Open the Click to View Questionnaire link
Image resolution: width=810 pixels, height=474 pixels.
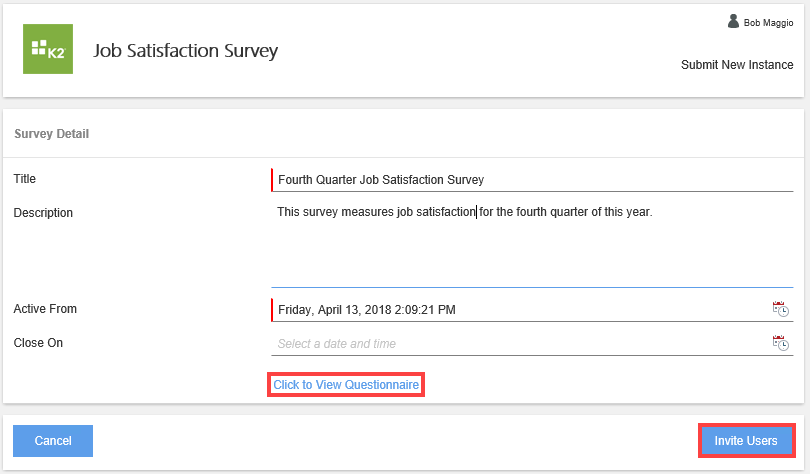[346, 385]
